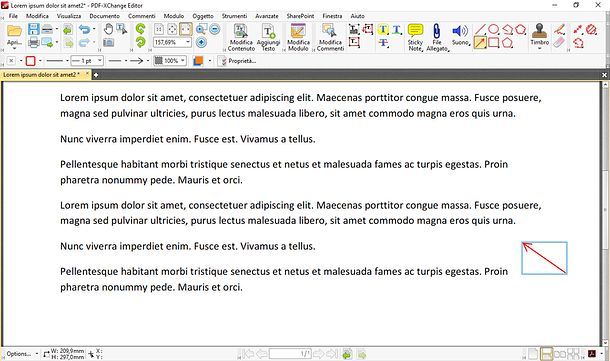Toggle the single page continuous layout
The height and width of the screenshot is (361, 610).
pyautogui.click(x=547, y=354)
